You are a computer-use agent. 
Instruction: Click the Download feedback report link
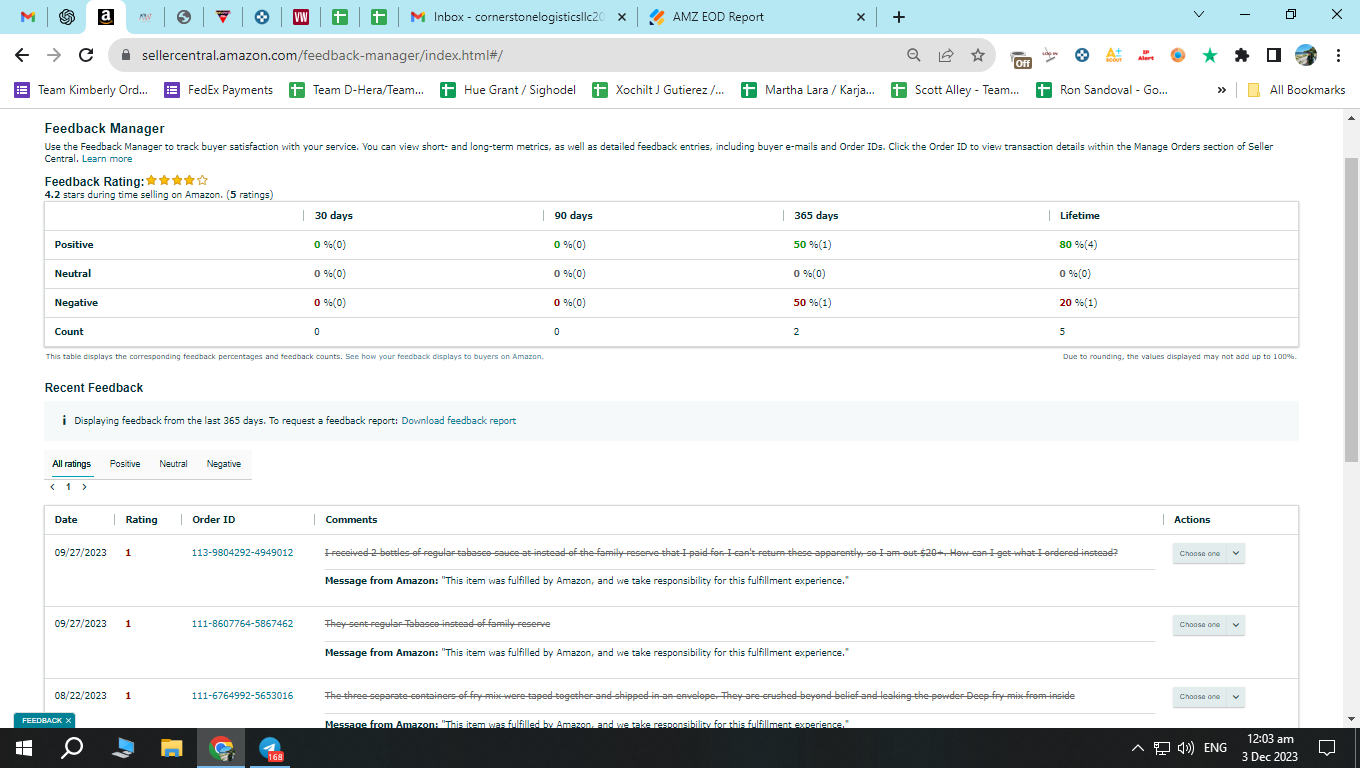pos(459,421)
